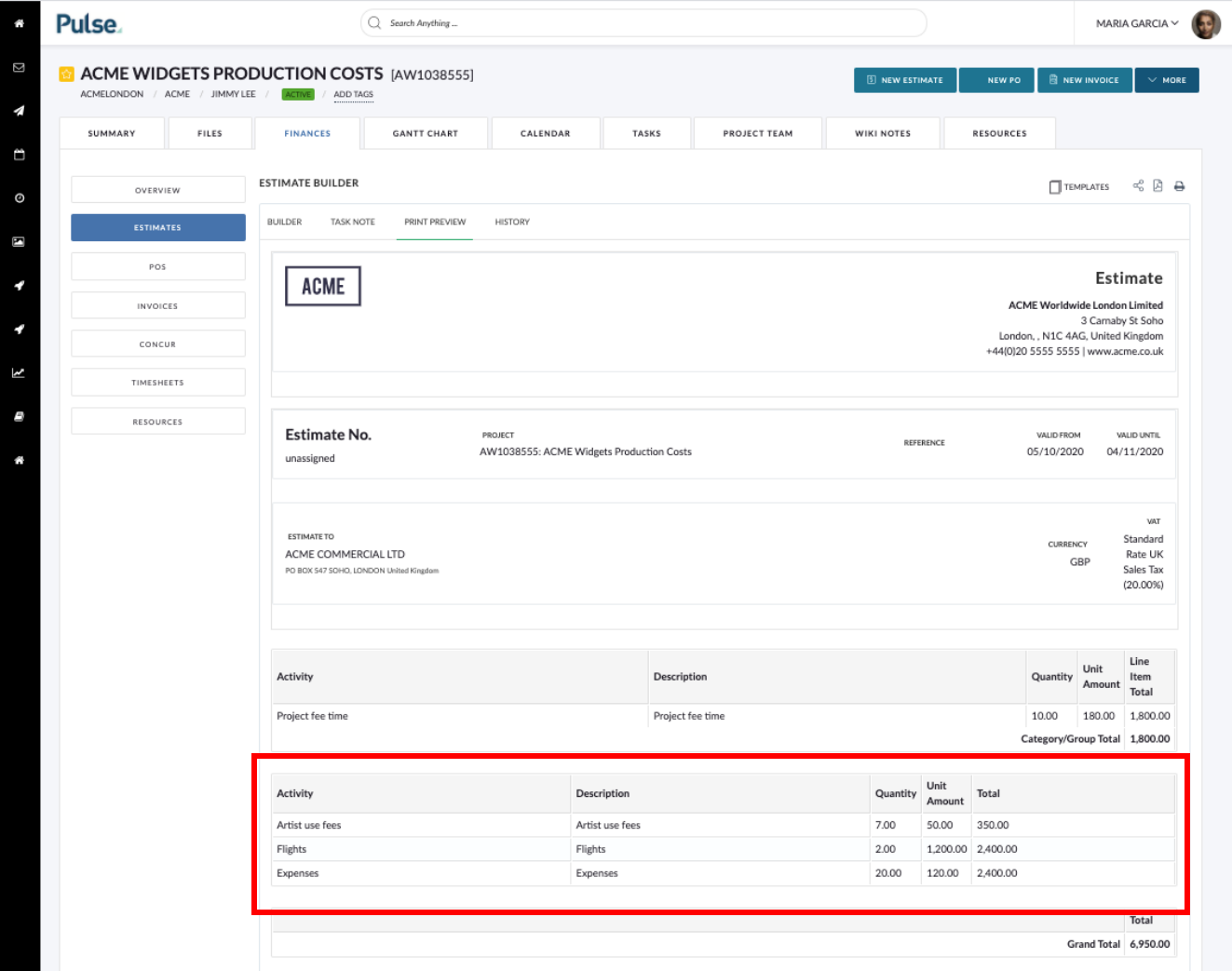
Task: Click Maria Garcia's profile avatar
Action: pyautogui.click(x=1206, y=24)
